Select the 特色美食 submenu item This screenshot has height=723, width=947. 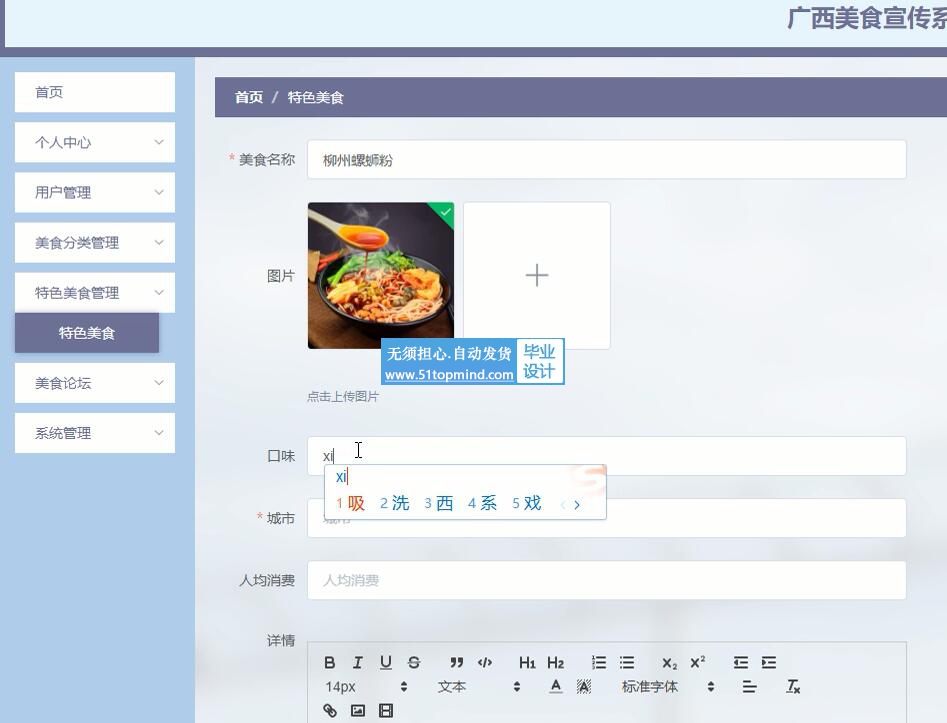point(87,333)
